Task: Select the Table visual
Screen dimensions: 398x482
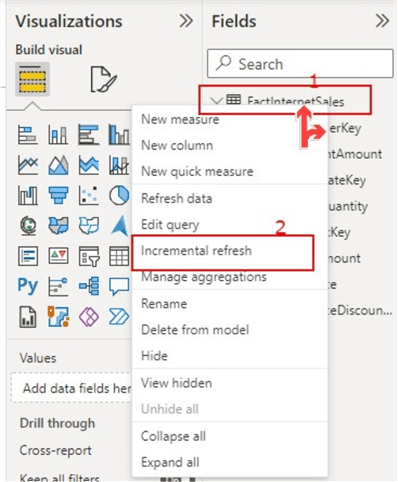Action: click(x=119, y=256)
